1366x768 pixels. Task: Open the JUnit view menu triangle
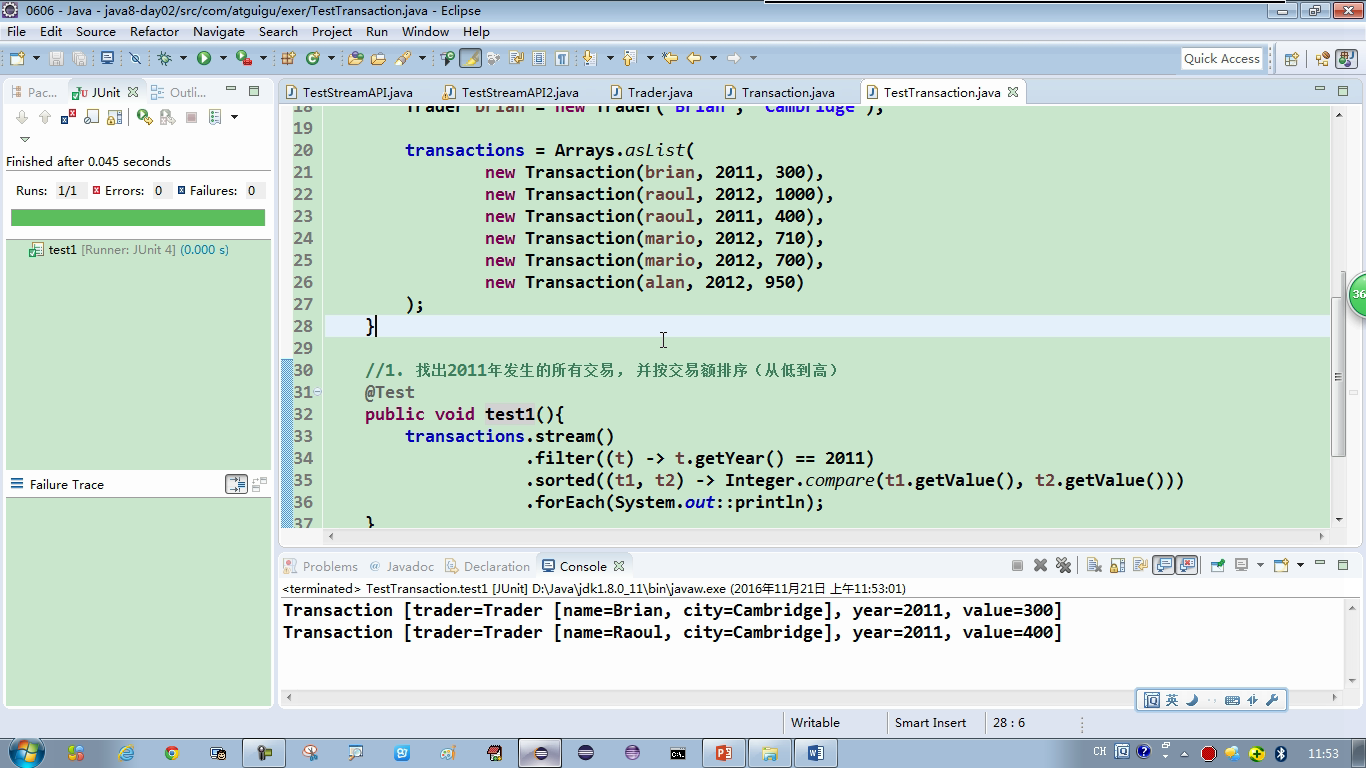(25, 139)
